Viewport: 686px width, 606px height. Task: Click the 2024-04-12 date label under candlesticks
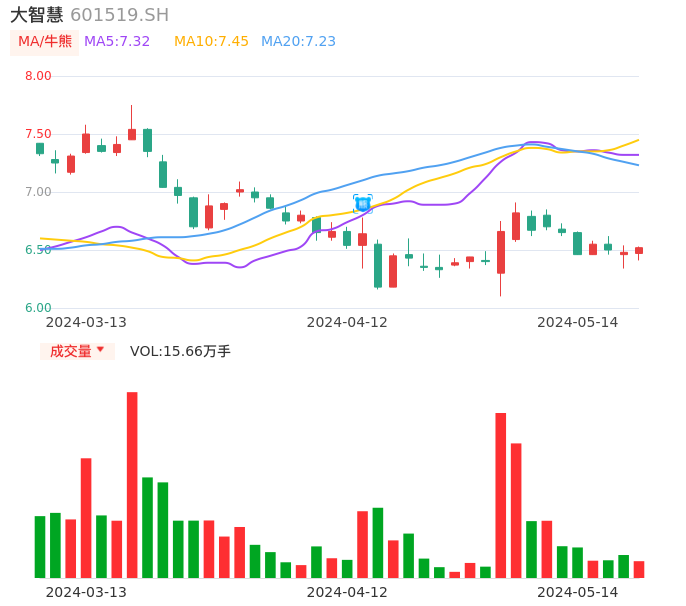[347, 322]
